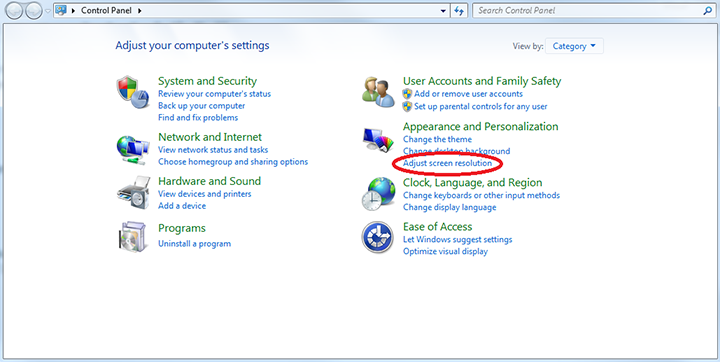The image size is (720, 362).
Task: Expand the arrow after Control Panel breadcrumb
Action: coord(140,11)
